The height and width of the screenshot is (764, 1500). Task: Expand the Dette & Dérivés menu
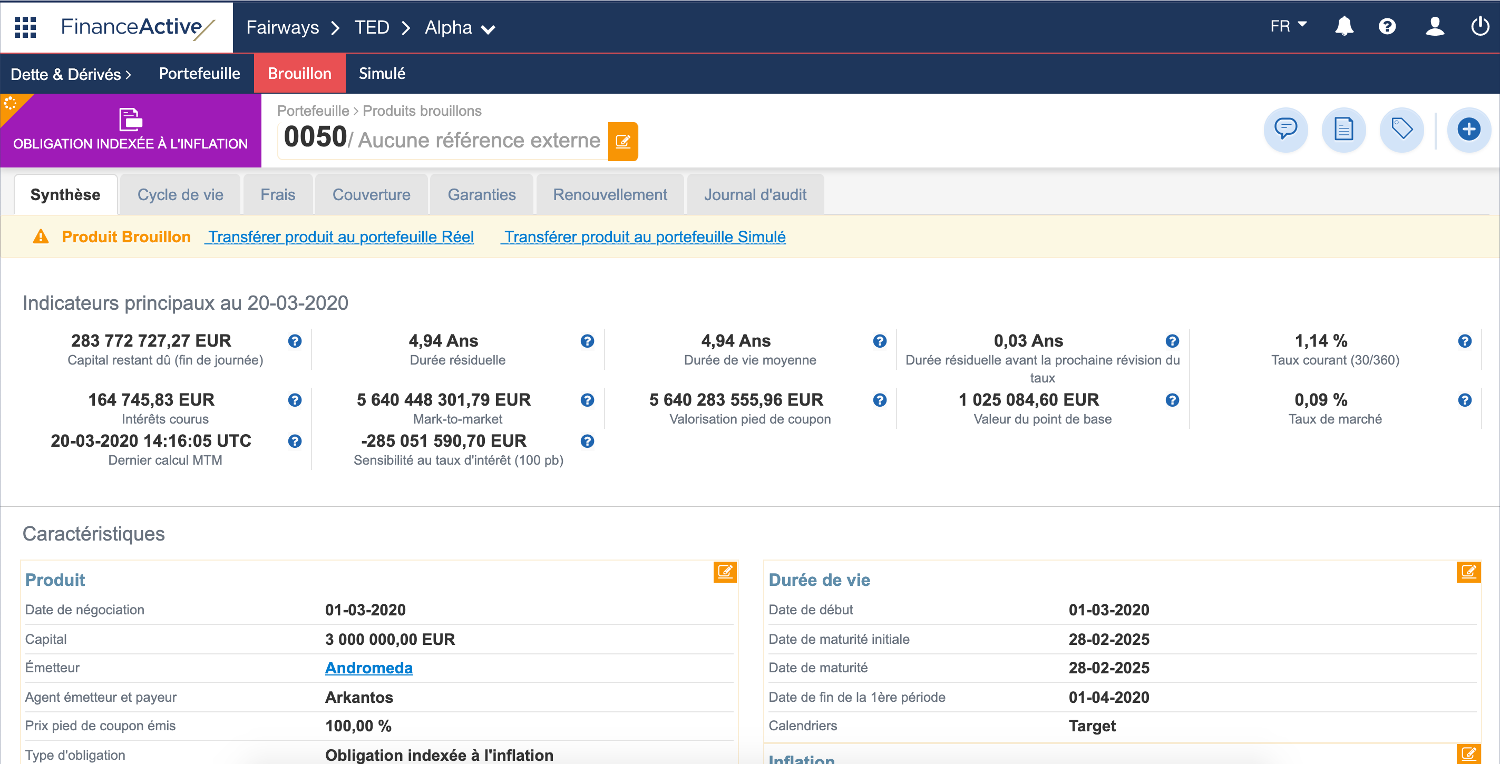coord(71,74)
